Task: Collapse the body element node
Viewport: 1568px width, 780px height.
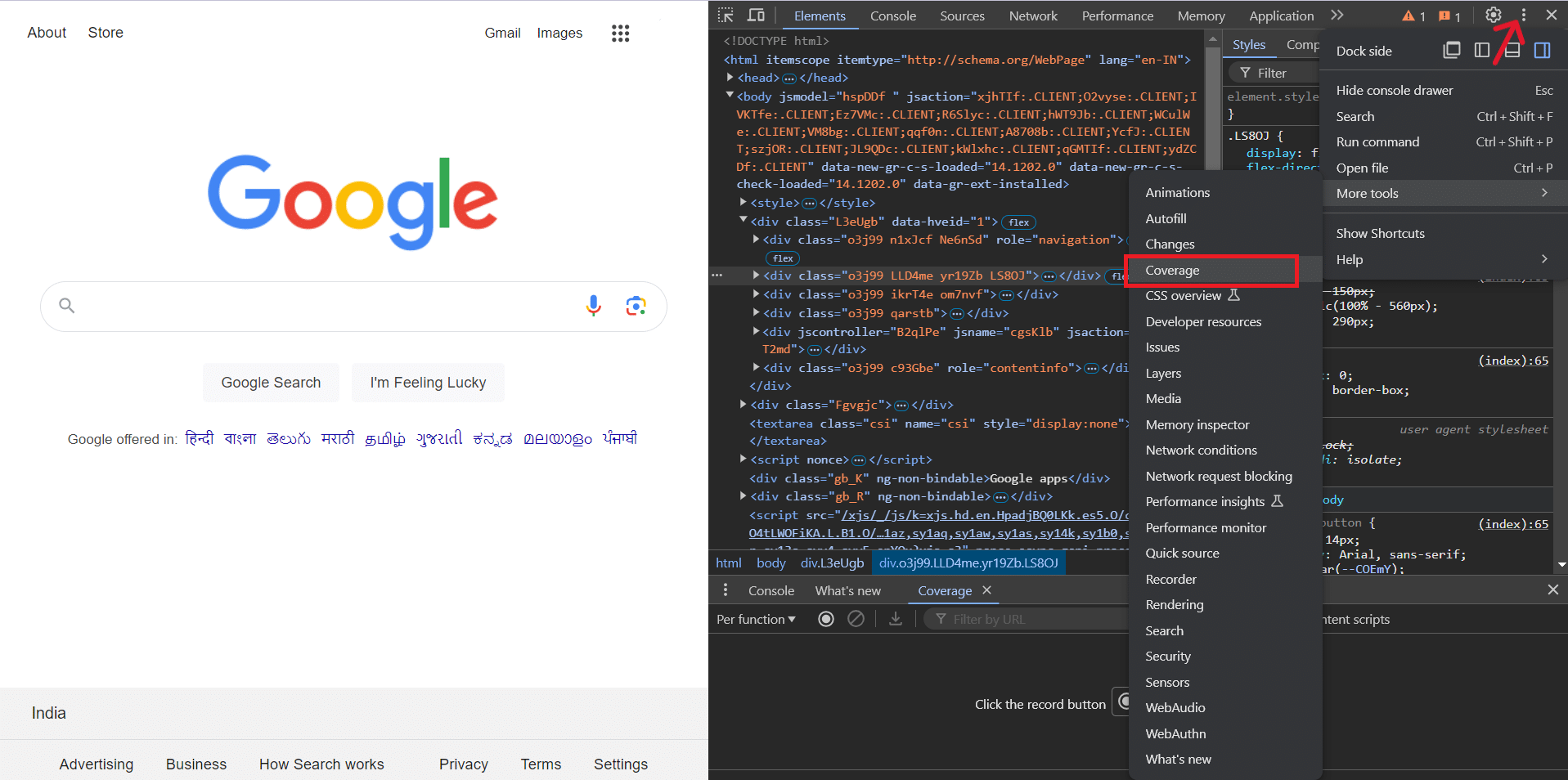Action: coord(730,96)
